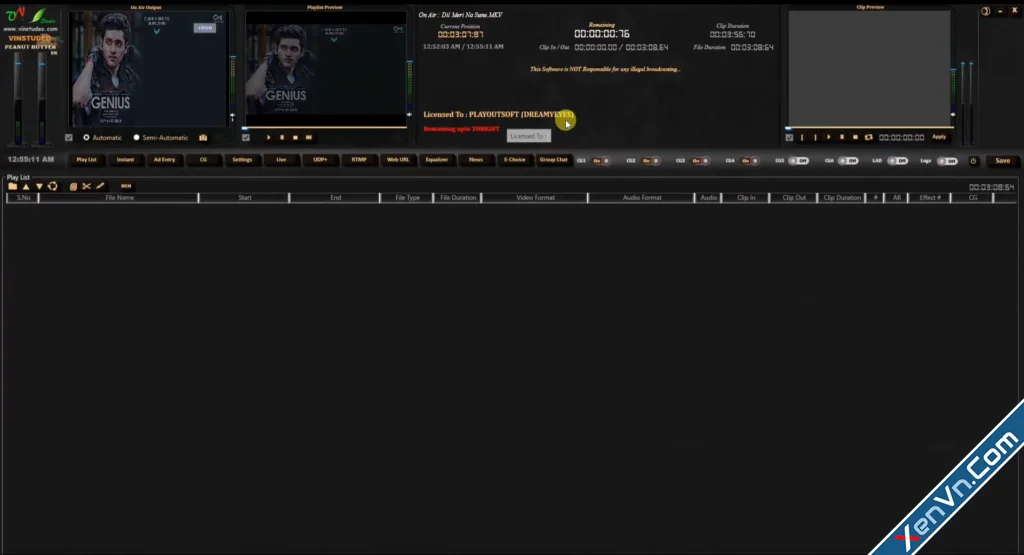Pause the Playlist Preview clip
This screenshot has width=1024, height=555.
[x=282, y=138]
